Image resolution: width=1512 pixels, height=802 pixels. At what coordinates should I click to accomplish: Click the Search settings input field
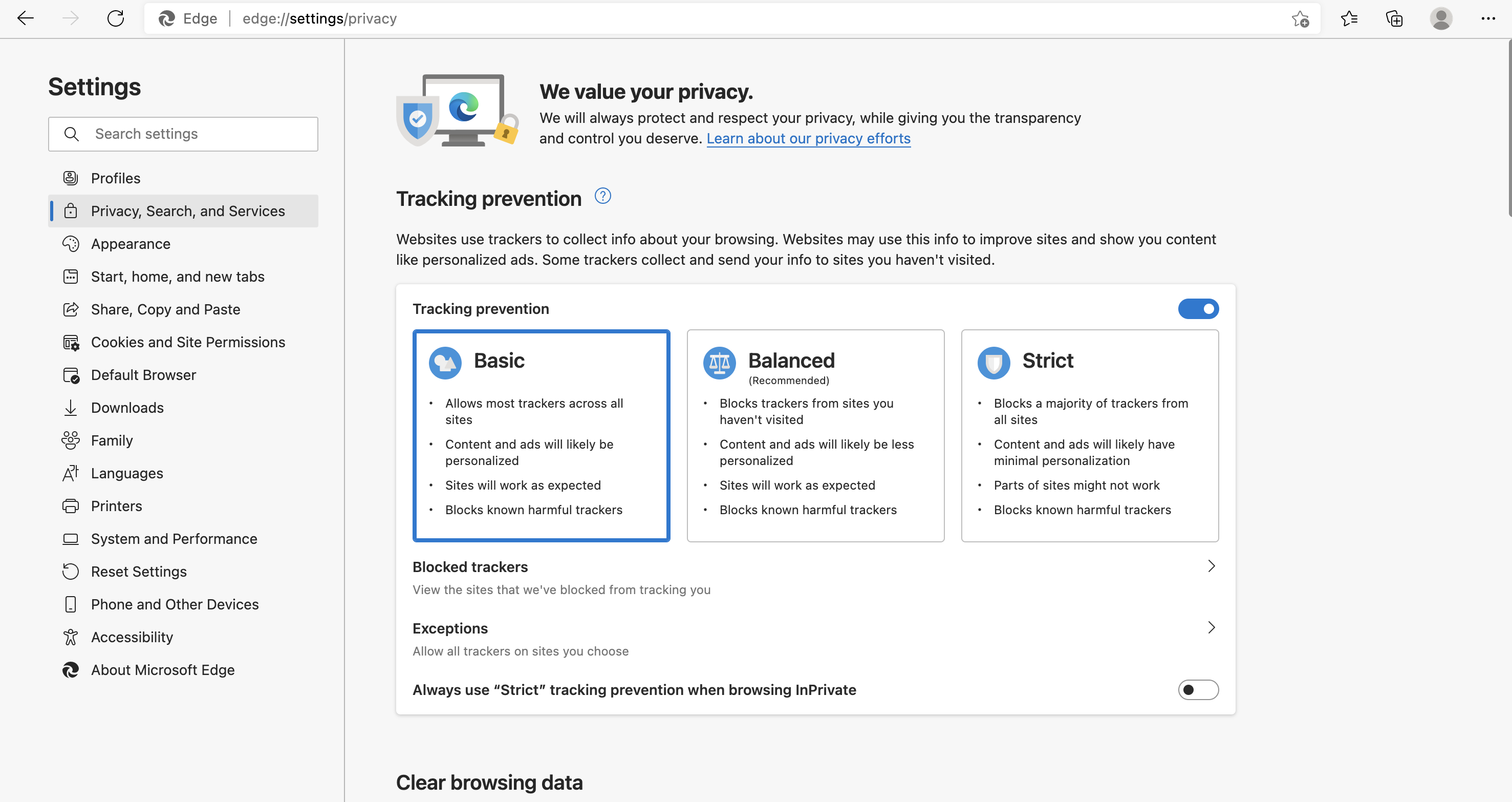[183, 133]
